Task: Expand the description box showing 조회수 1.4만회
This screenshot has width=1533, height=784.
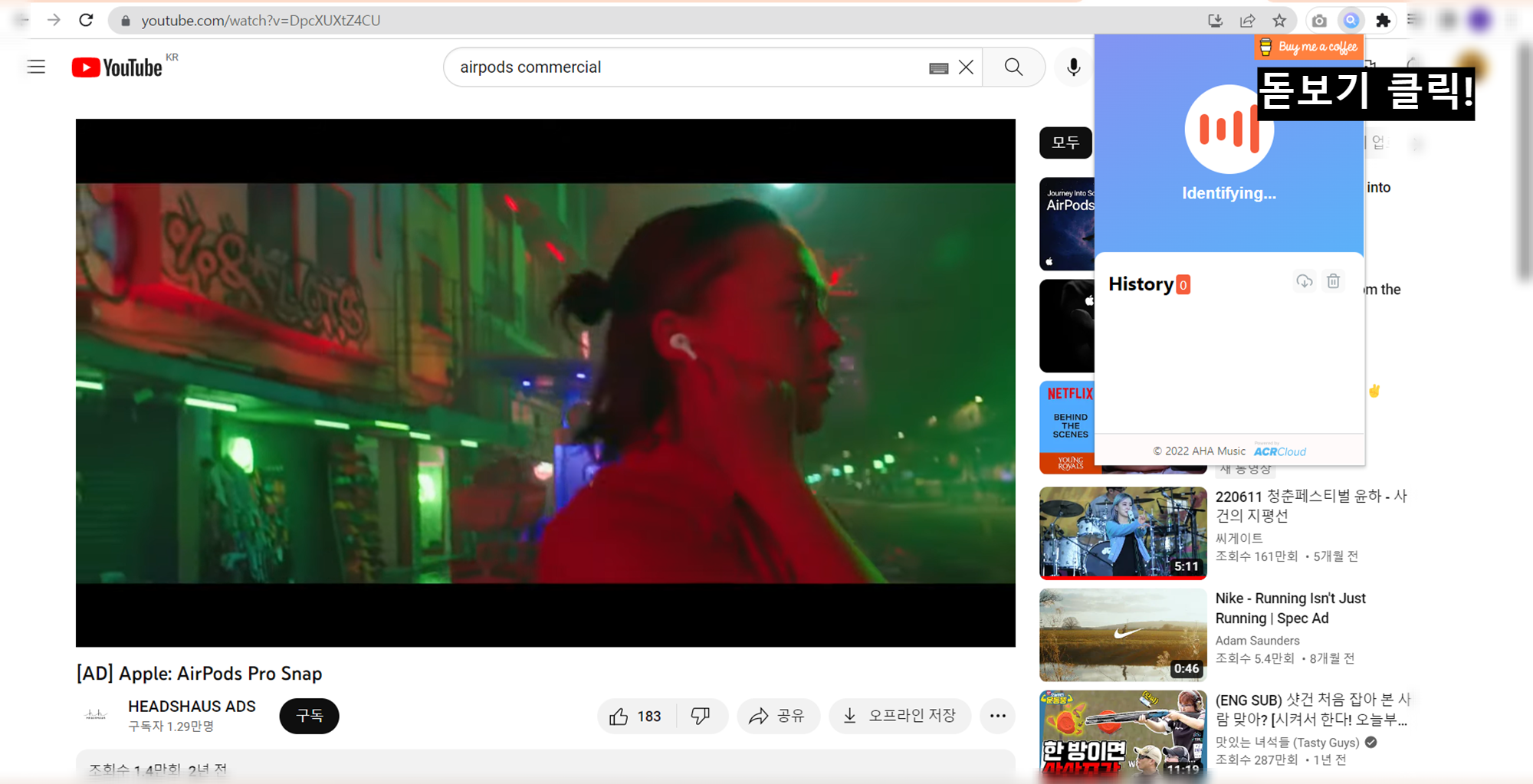Action: click(545, 766)
